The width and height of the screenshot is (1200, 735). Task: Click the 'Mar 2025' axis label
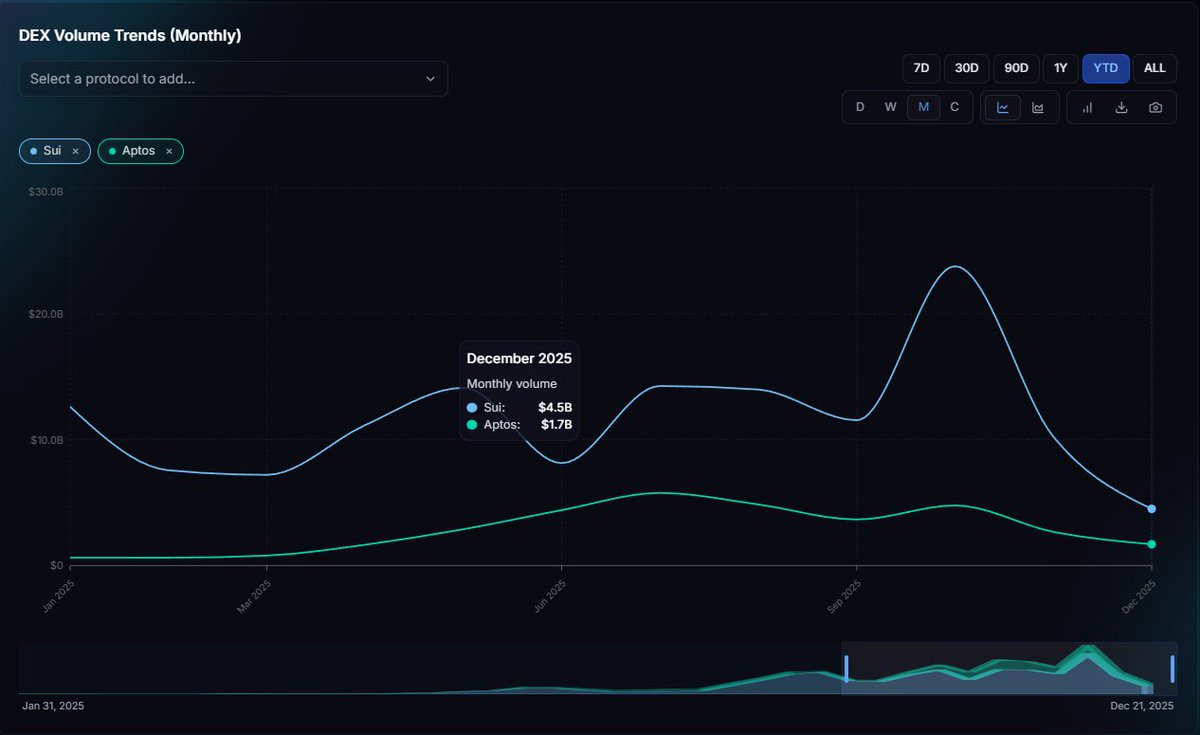tap(253, 597)
